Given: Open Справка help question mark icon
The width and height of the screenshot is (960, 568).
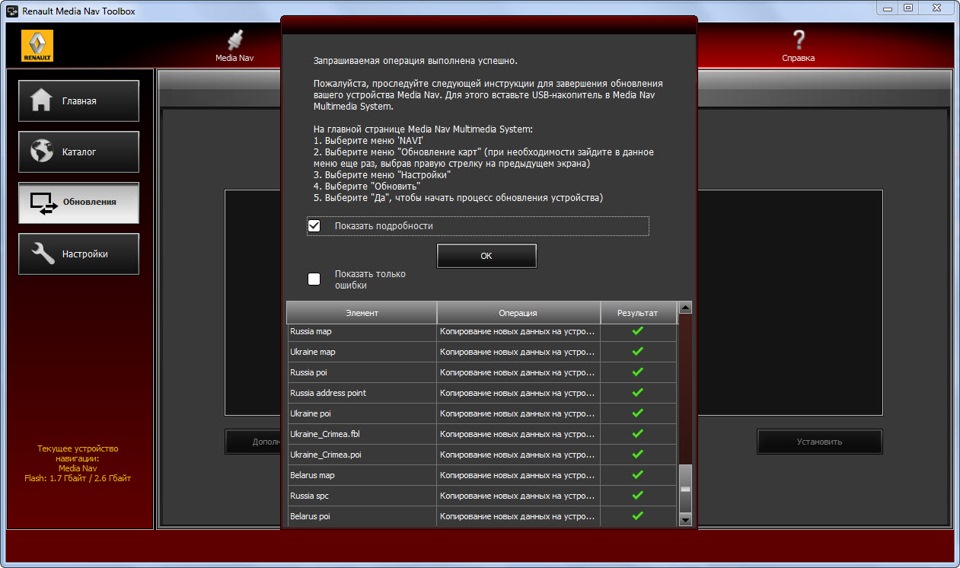Looking at the screenshot, I should tap(798, 40).
